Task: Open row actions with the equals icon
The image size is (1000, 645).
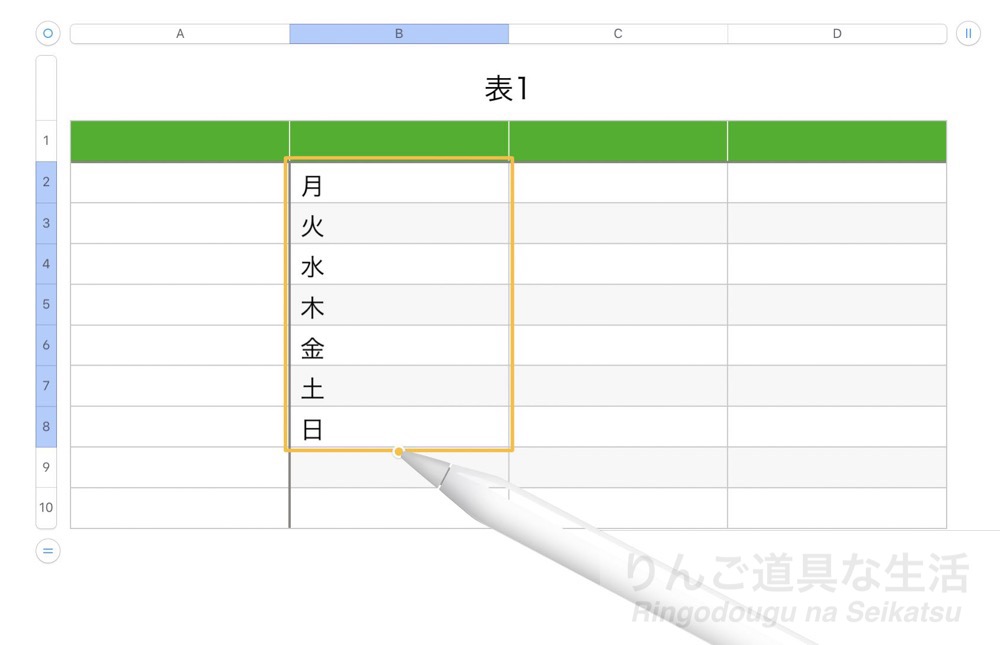Action: (x=46, y=551)
